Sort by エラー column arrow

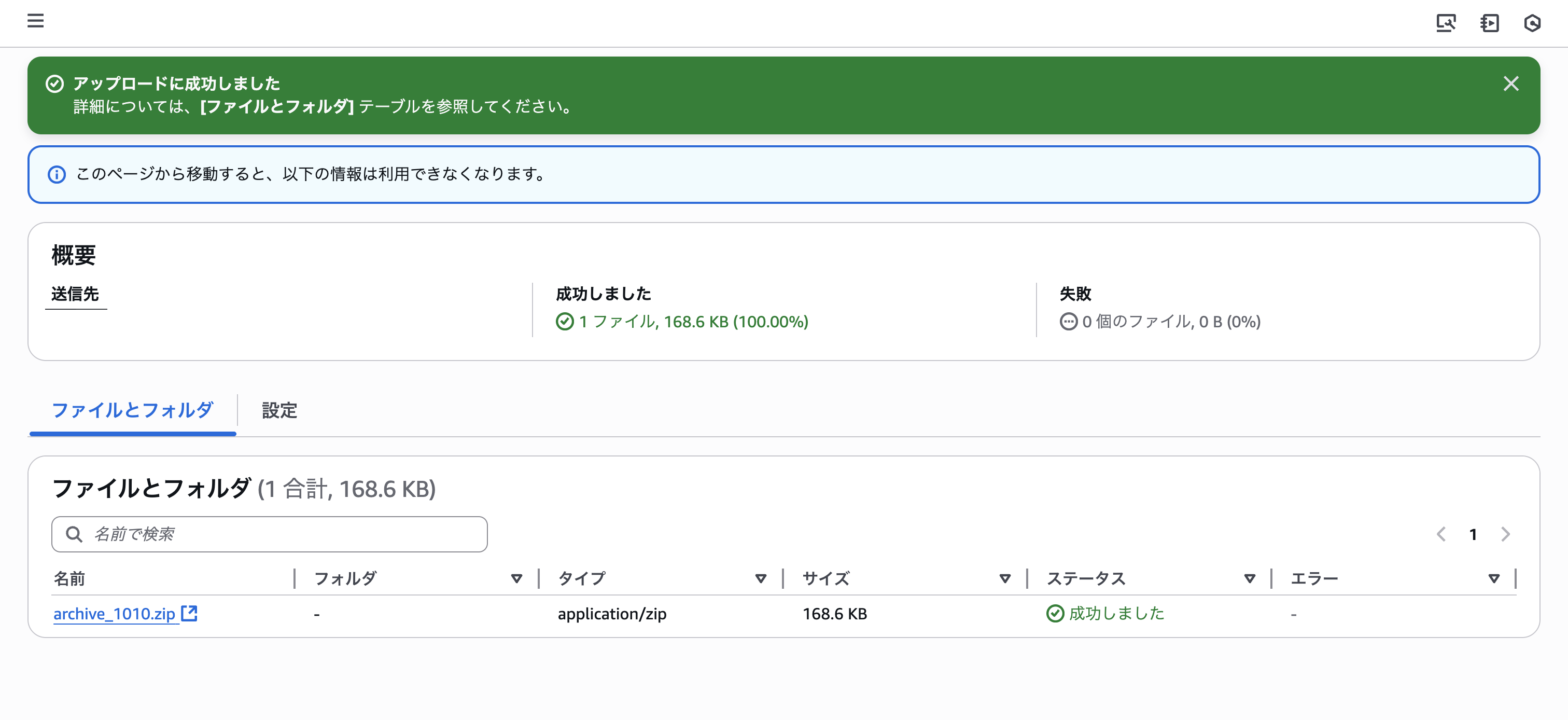click(1494, 579)
